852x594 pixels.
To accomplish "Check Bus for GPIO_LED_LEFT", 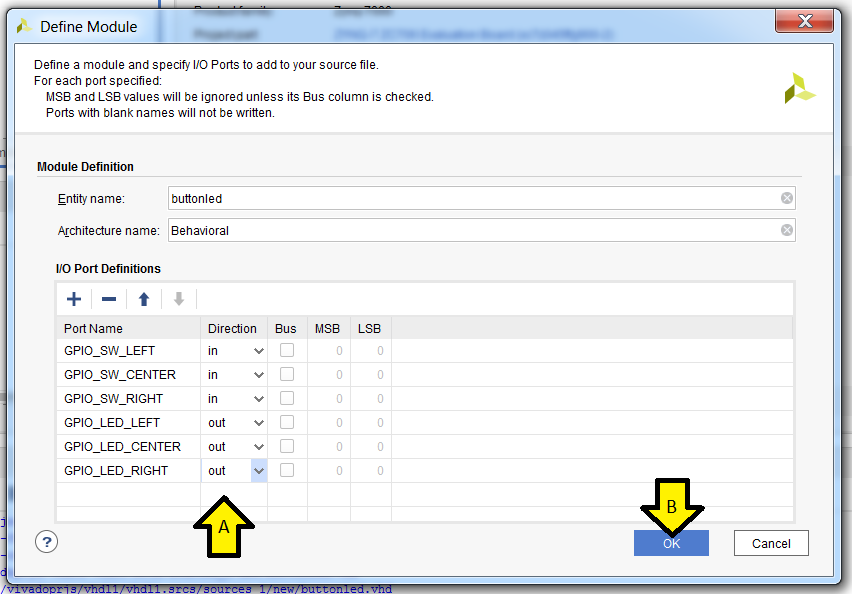I will [287, 422].
